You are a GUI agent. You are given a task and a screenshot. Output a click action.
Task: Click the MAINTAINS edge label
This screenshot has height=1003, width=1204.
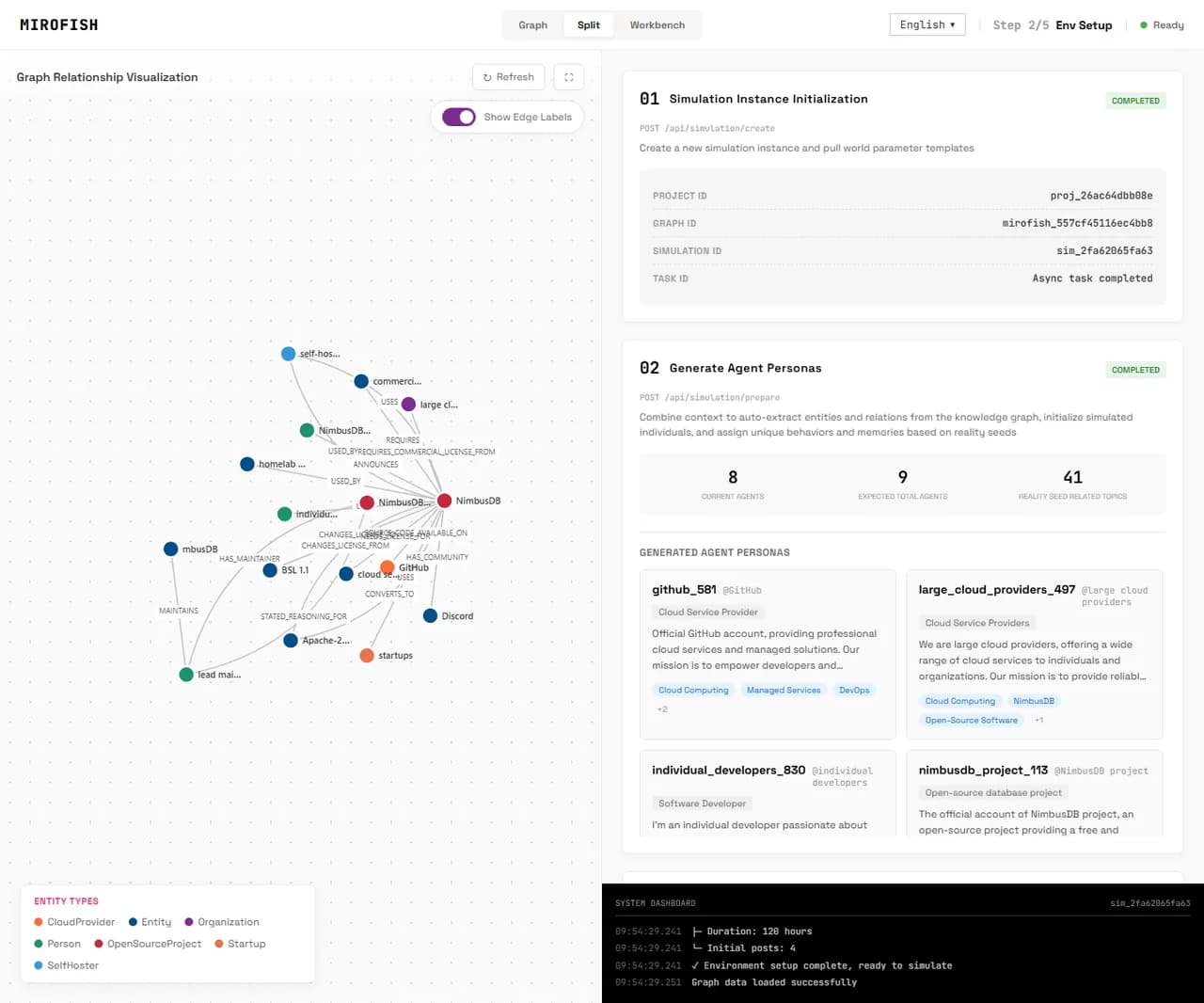click(179, 611)
